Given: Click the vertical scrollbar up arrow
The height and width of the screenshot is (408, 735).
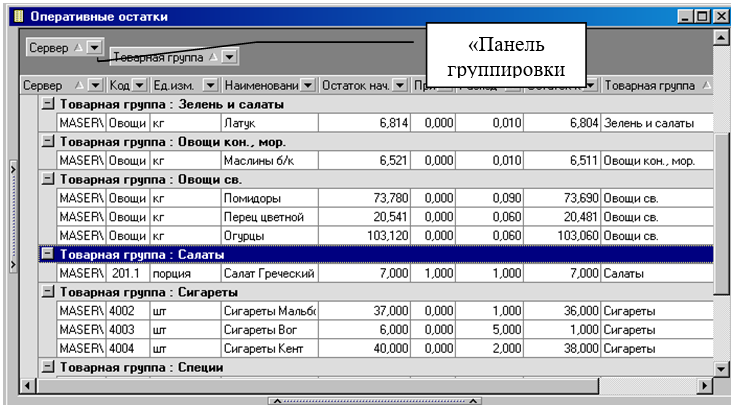Looking at the screenshot, I should point(721,37).
